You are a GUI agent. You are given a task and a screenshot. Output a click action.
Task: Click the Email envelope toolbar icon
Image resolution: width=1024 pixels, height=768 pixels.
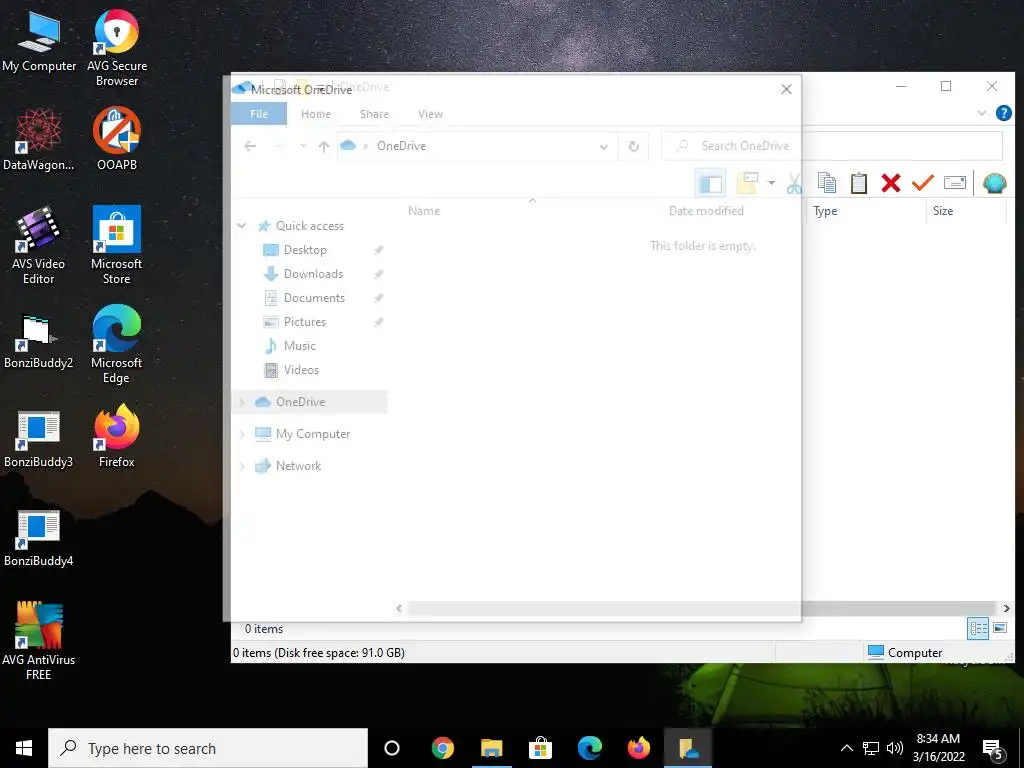pyautogui.click(x=955, y=183)
